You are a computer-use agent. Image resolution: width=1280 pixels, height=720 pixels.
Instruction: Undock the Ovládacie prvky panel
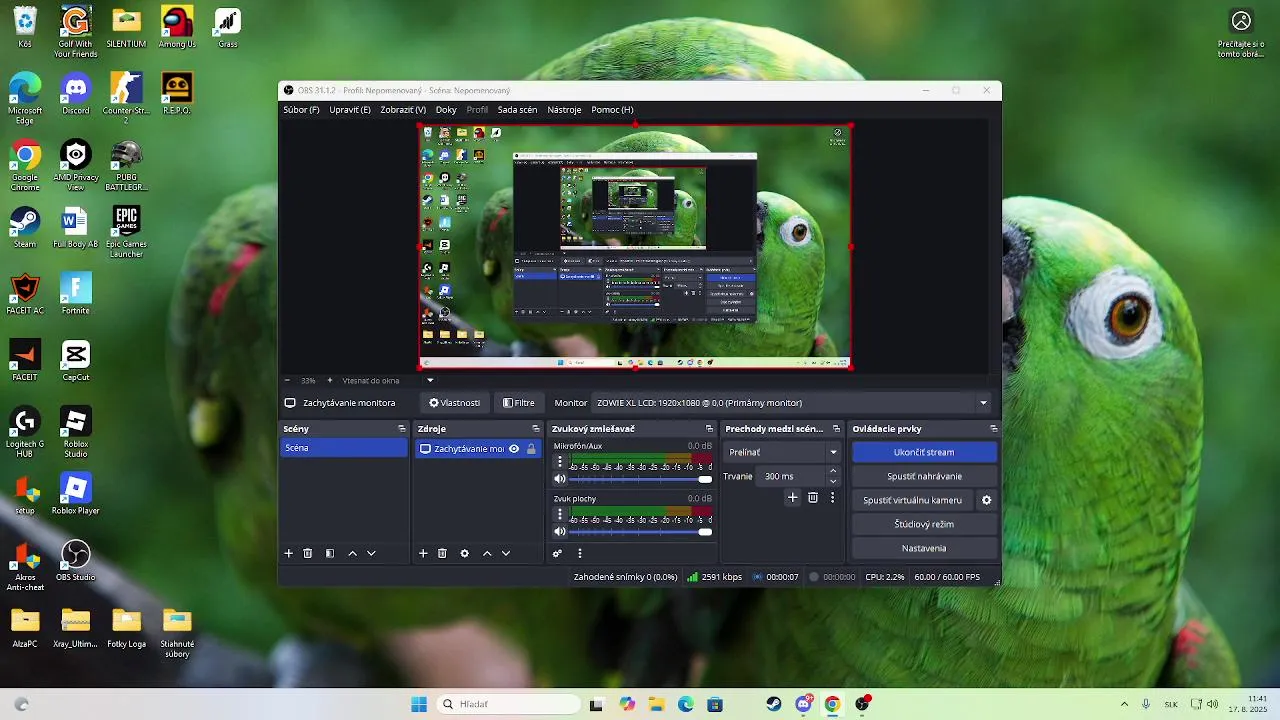click(x=994, y=429)
